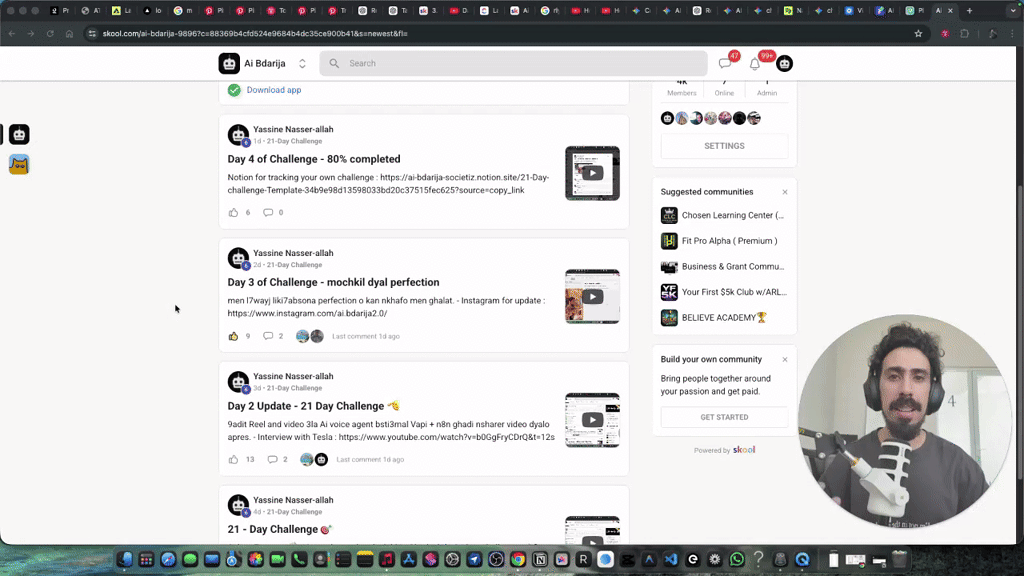Click the browser back arrow
The image size is (1024, 576).
pyautogui.click(x=12, y=33)
